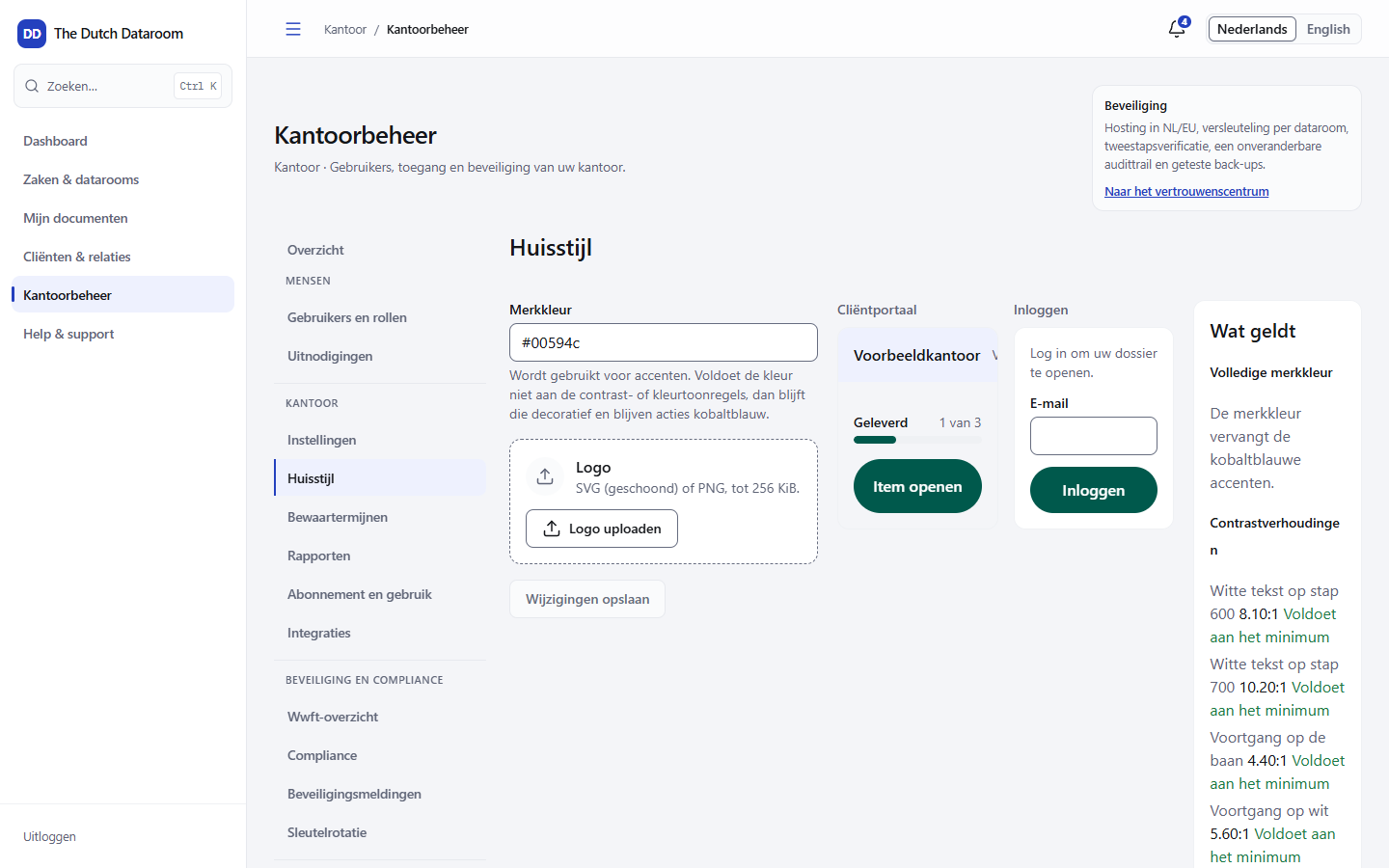Switch language to Nederlands
This screenshot has height=868, width=1389.
[1252, 29]
